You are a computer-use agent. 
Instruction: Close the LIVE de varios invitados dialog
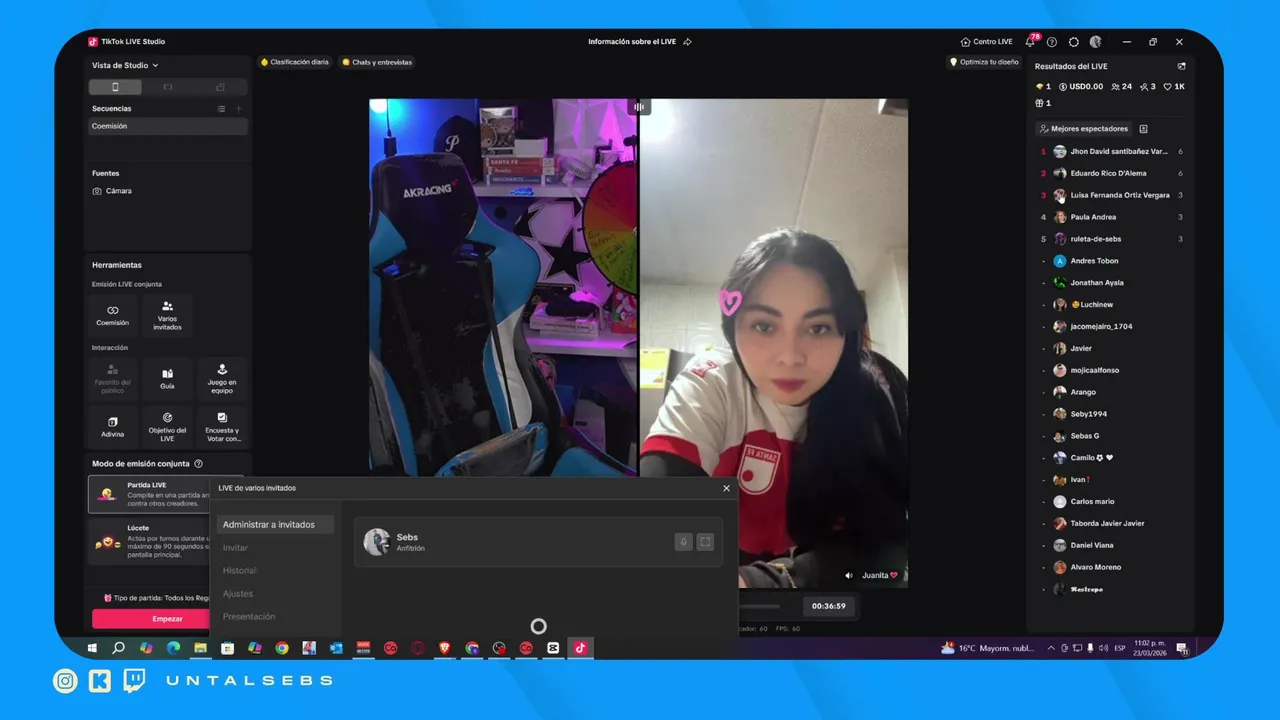pyautogui.click(x=726, y=488)
